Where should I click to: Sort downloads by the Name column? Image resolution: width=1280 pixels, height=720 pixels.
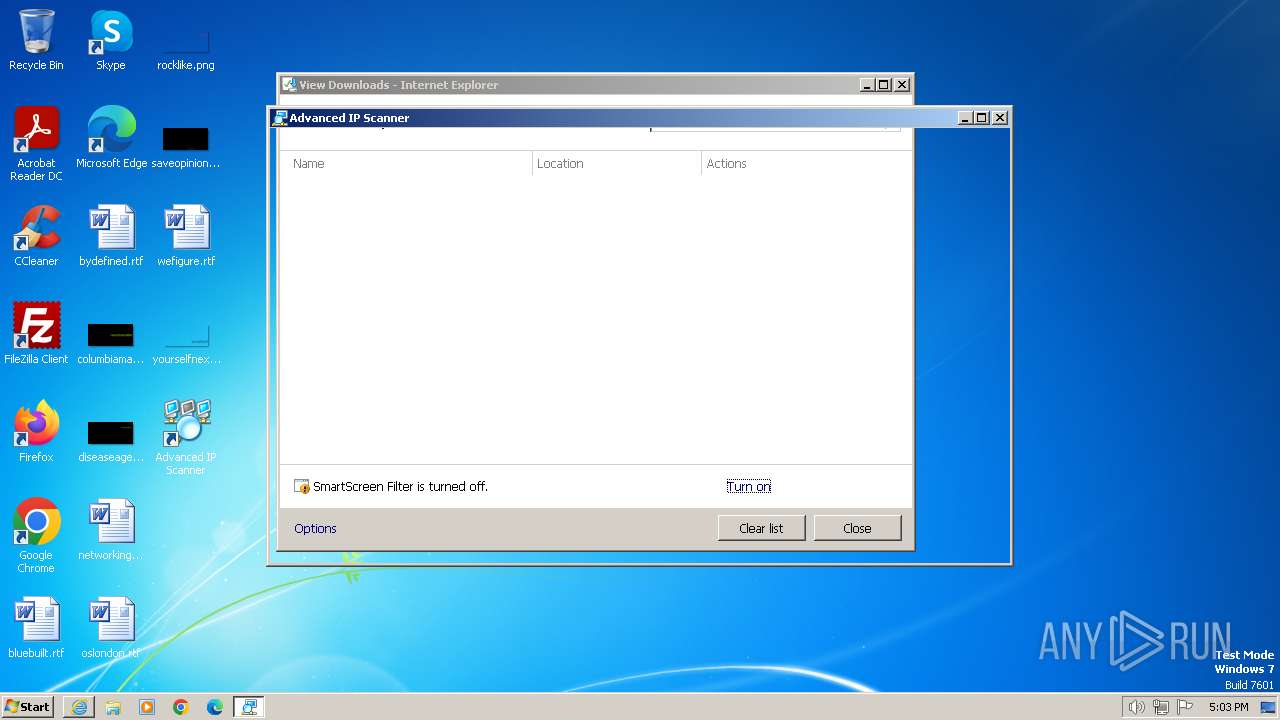(406, 163)
